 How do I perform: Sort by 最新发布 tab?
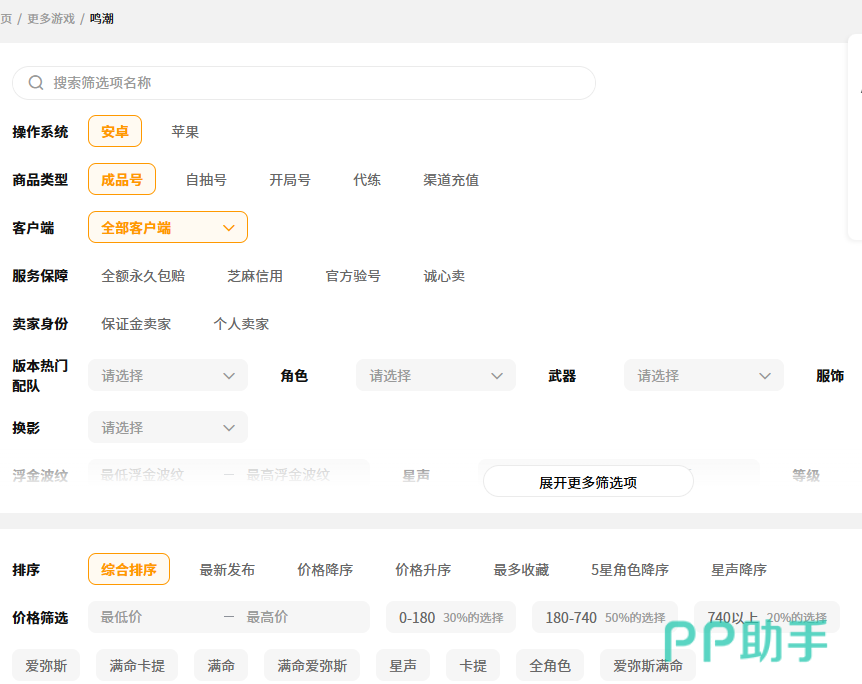[227, 570]
